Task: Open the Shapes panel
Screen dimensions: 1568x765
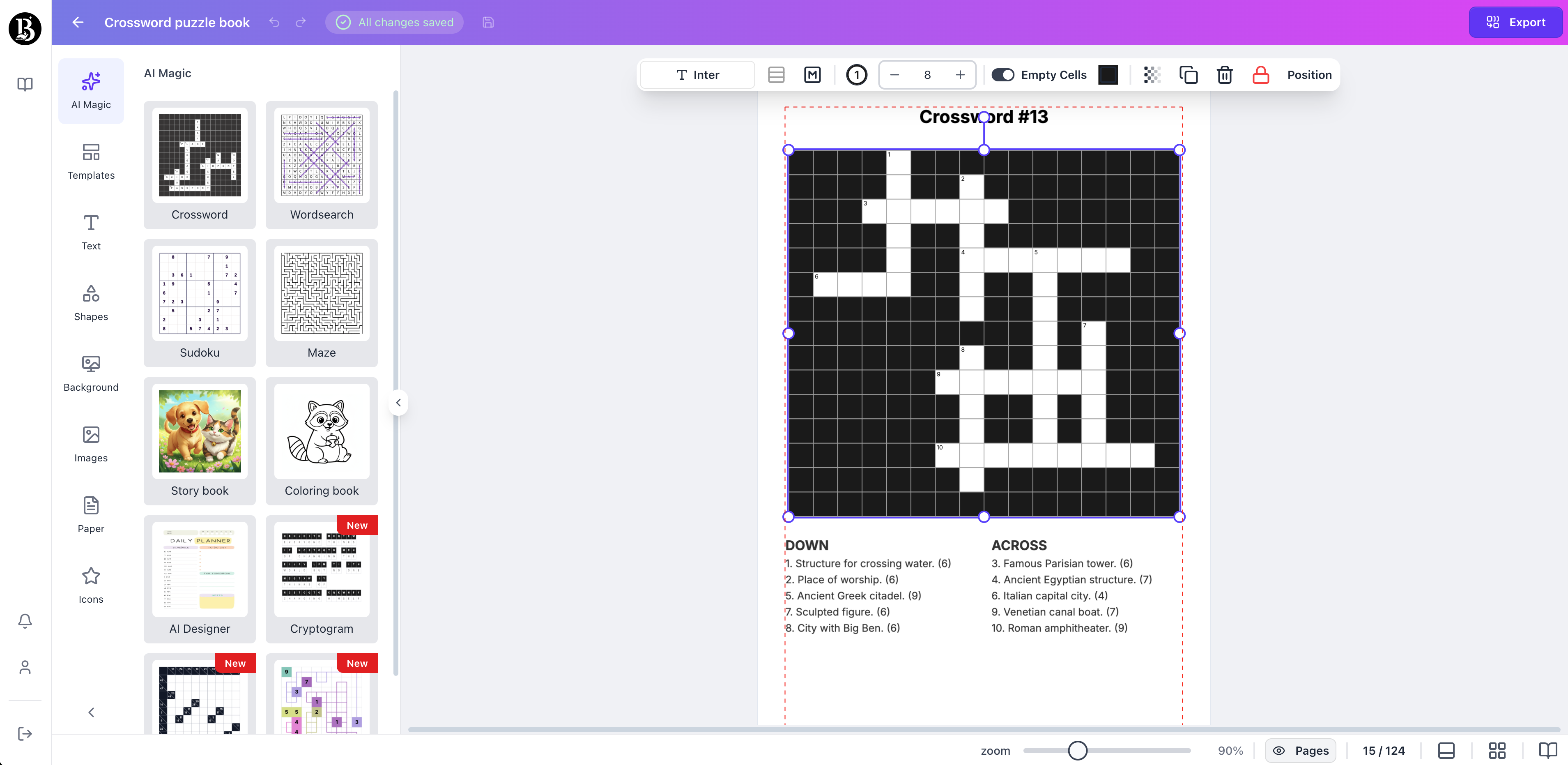Action: 91,302
